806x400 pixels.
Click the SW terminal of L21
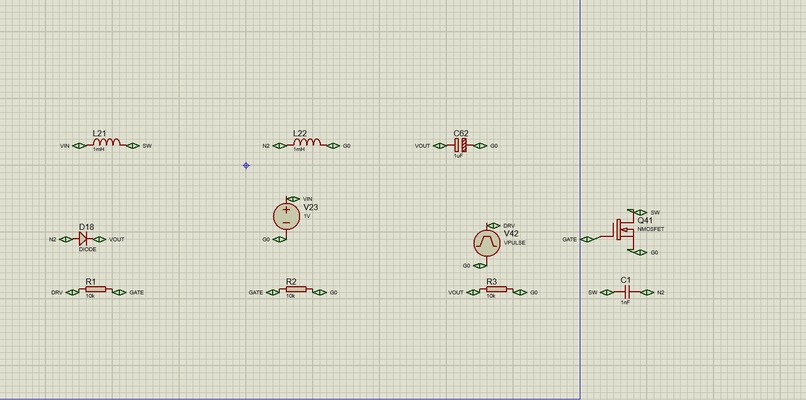coord(133,146)
